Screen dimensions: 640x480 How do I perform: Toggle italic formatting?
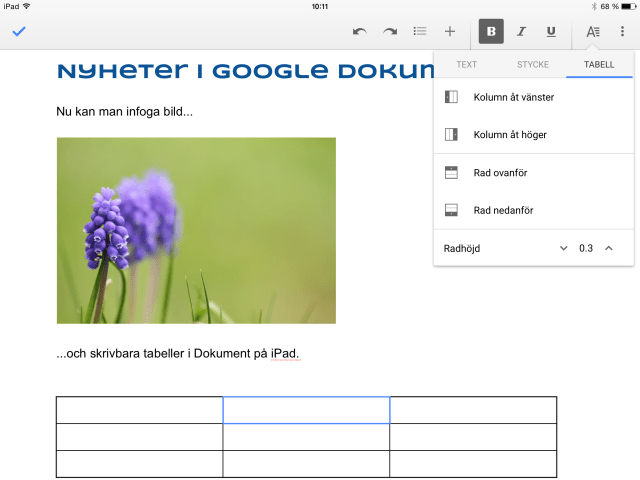click(521, 31)
